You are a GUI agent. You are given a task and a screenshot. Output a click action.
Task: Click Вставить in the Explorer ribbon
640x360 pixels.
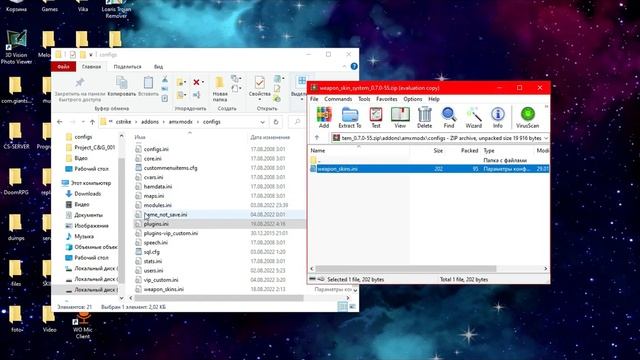click(x=148, y=87)
